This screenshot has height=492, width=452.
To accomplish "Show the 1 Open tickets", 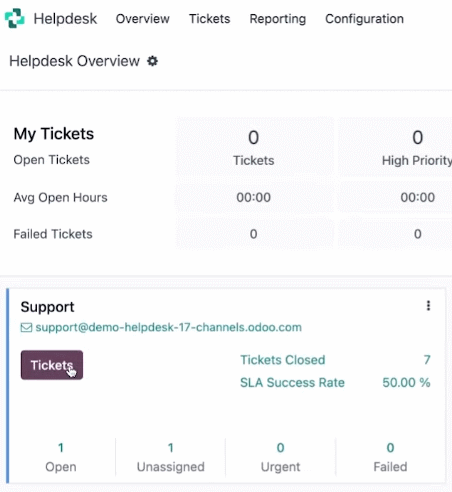I will tap(61, 457).
